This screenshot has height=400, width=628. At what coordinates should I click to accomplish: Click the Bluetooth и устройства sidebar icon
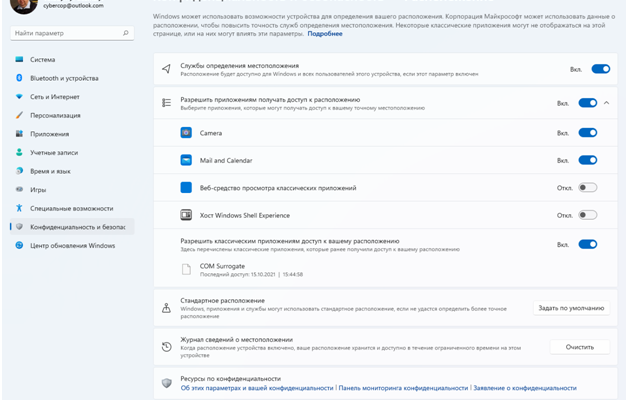pos(19,78)
